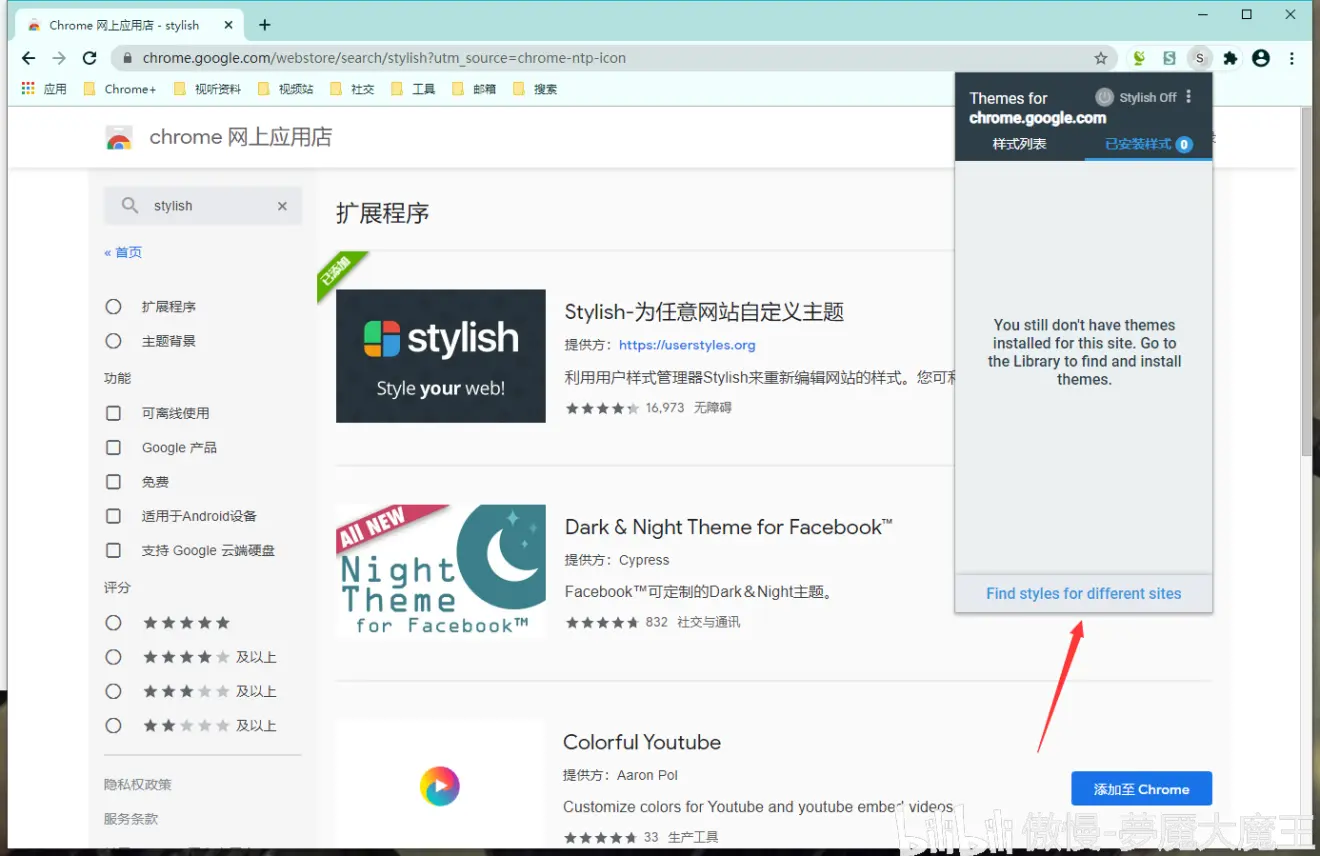
Task: Click the 社交与通讯 category text
Action: [708, 622]
